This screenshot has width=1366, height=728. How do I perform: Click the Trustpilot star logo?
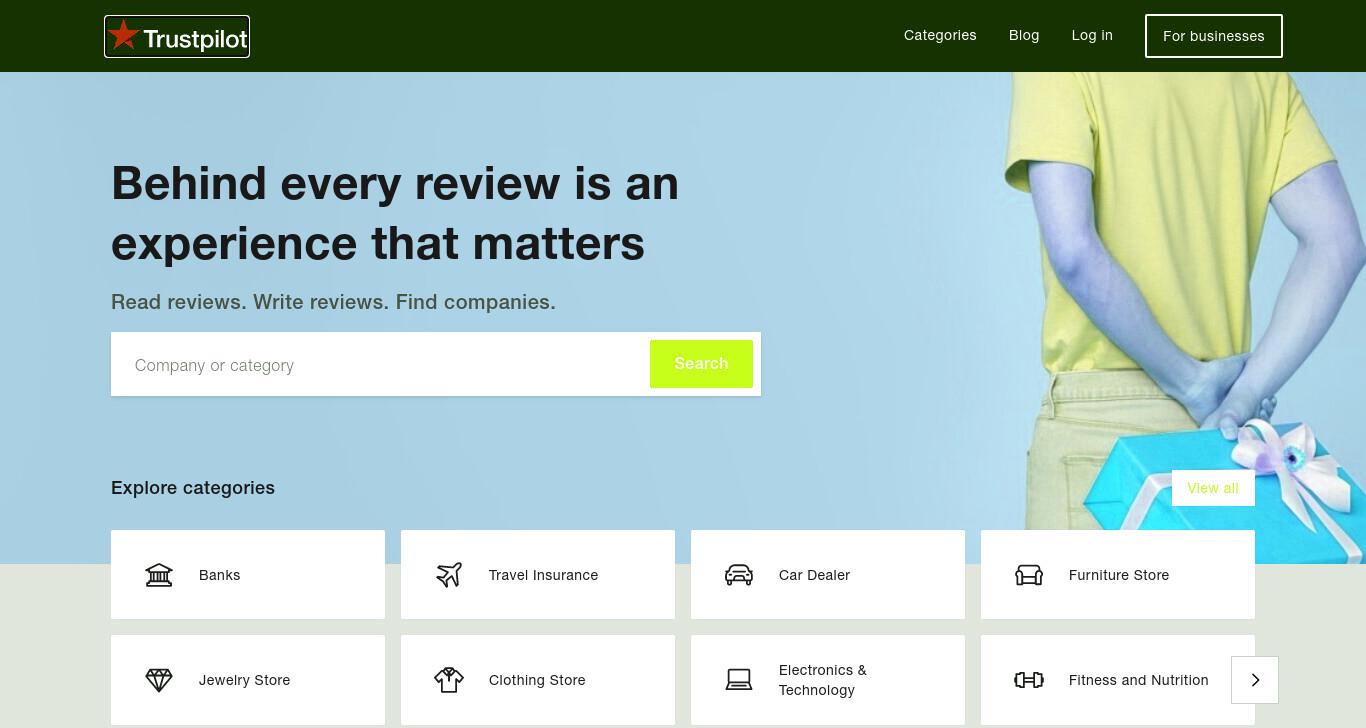(x=177, y=37)
